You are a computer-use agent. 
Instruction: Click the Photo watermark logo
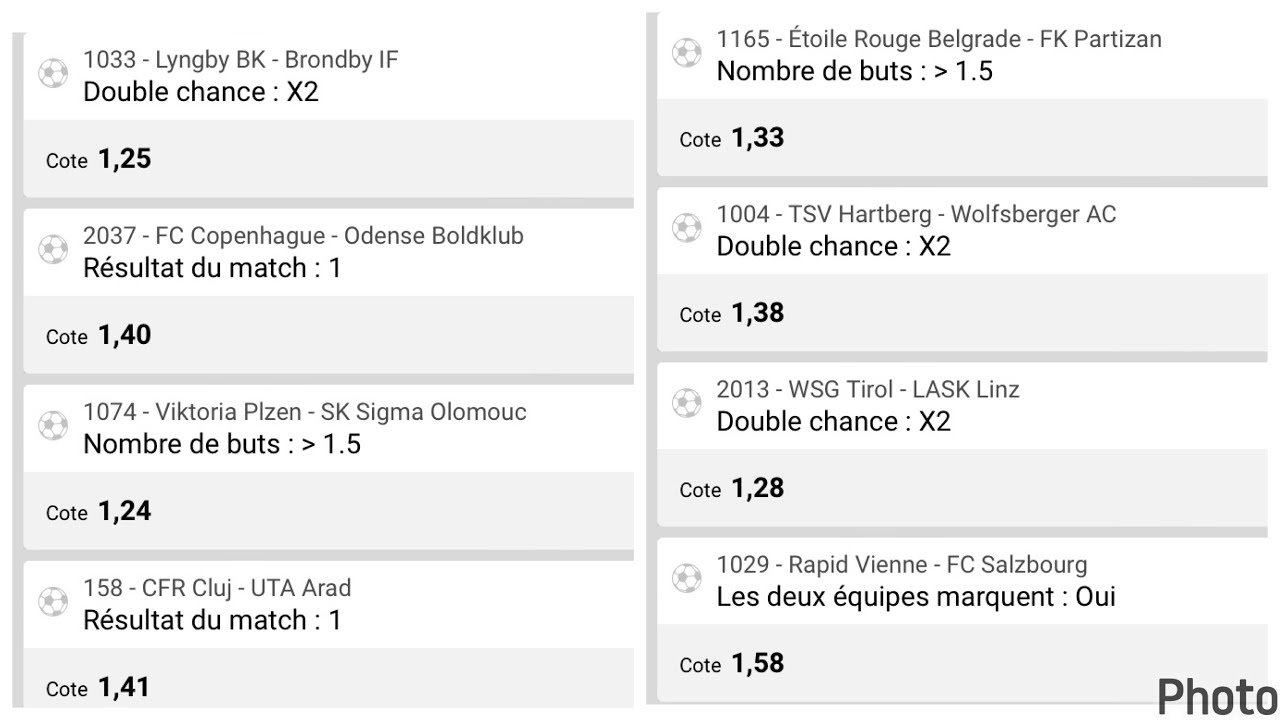[1218, 697]
